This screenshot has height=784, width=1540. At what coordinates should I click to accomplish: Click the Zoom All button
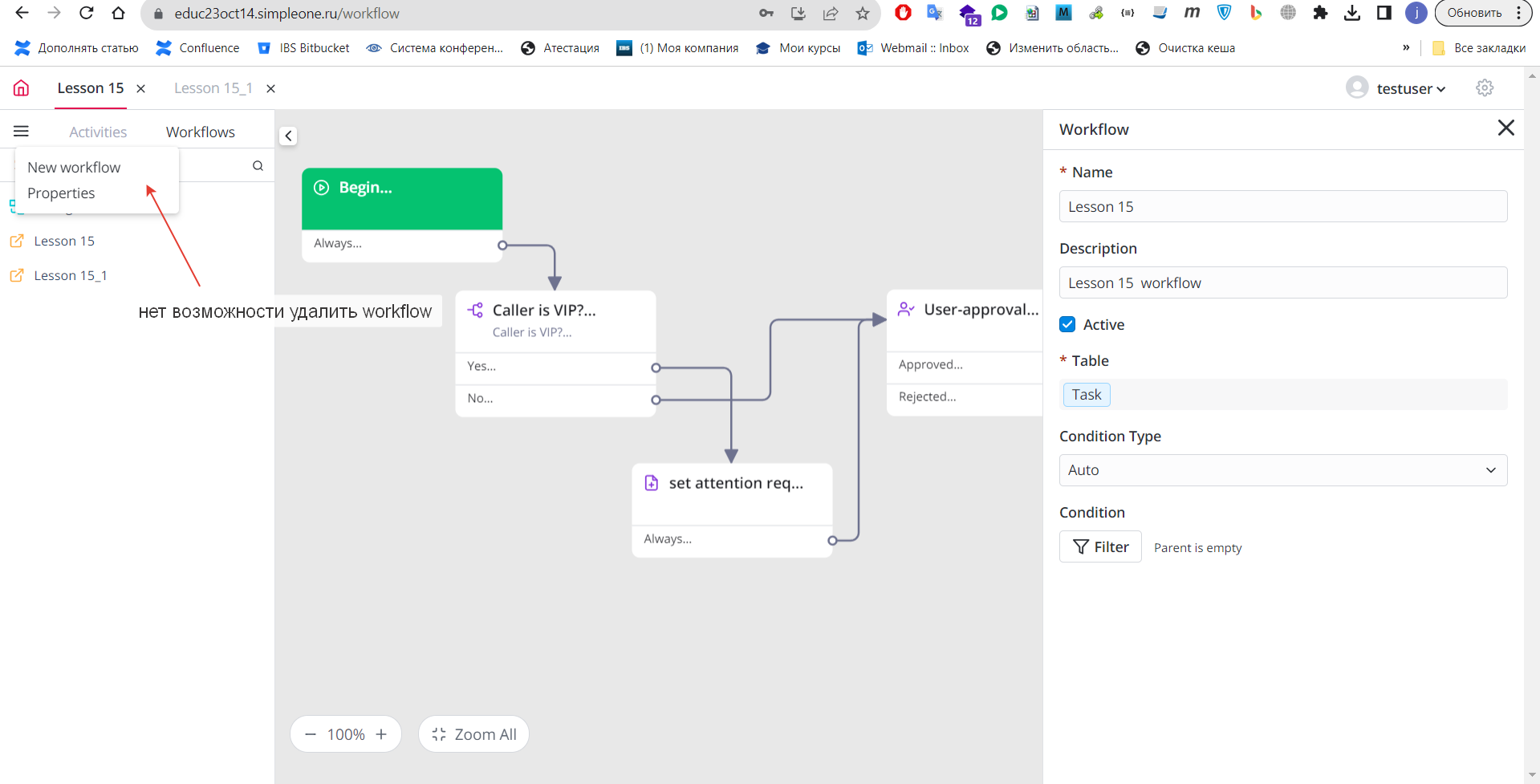click(473, 734)
